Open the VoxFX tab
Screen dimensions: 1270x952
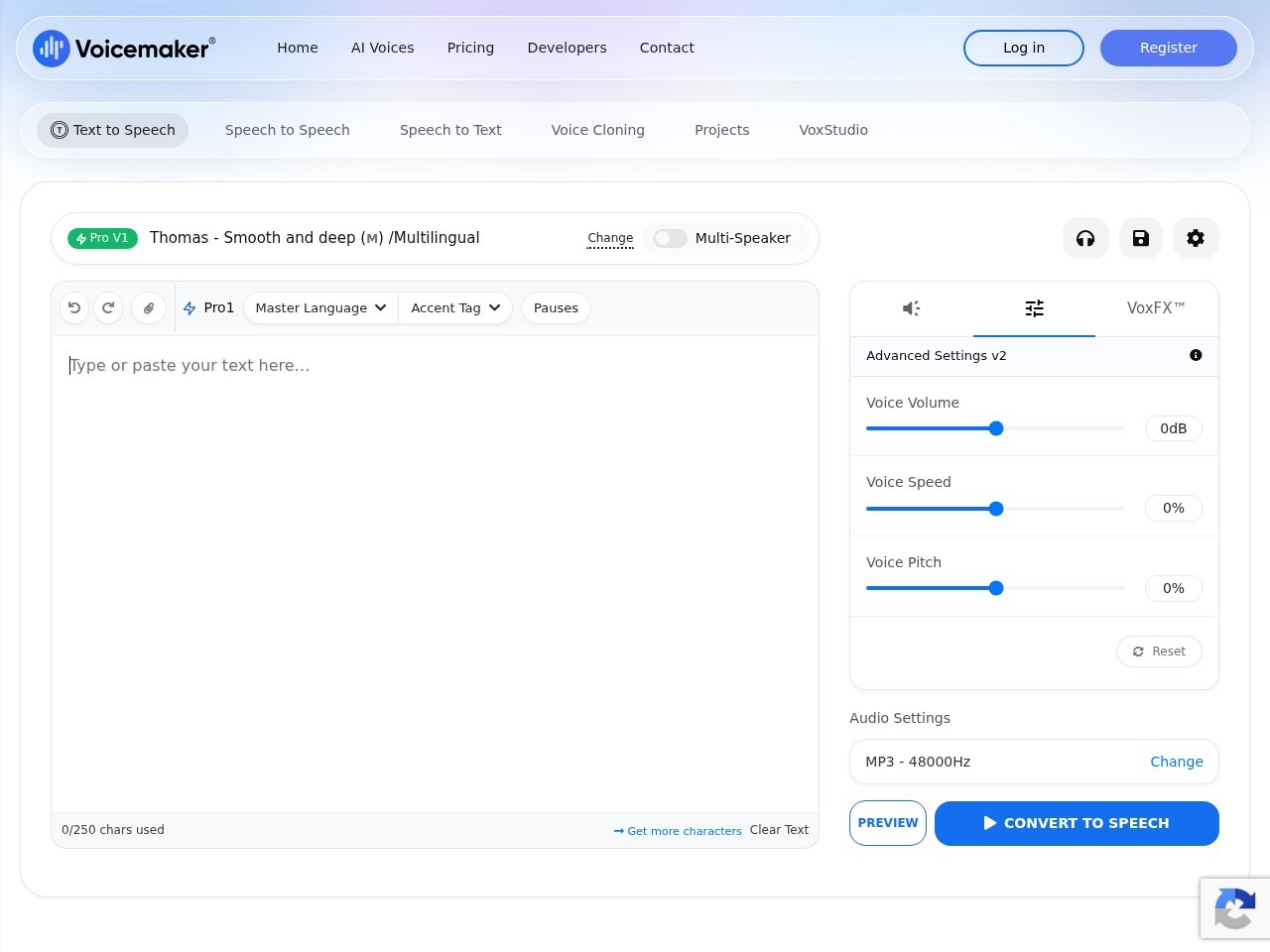1156,308
